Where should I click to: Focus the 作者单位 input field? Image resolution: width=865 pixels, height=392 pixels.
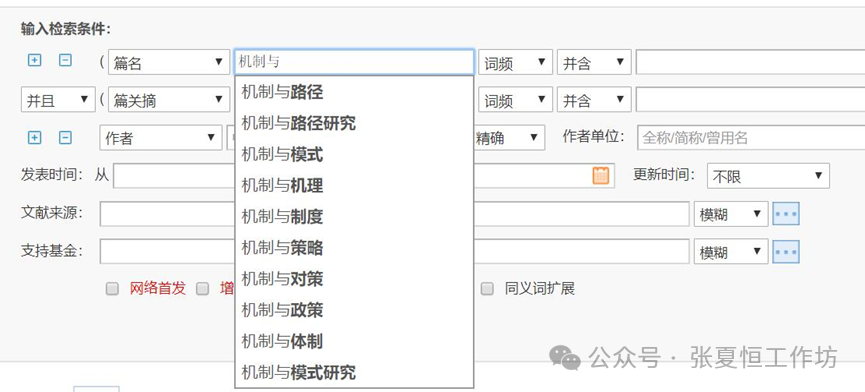click(751, 138)
